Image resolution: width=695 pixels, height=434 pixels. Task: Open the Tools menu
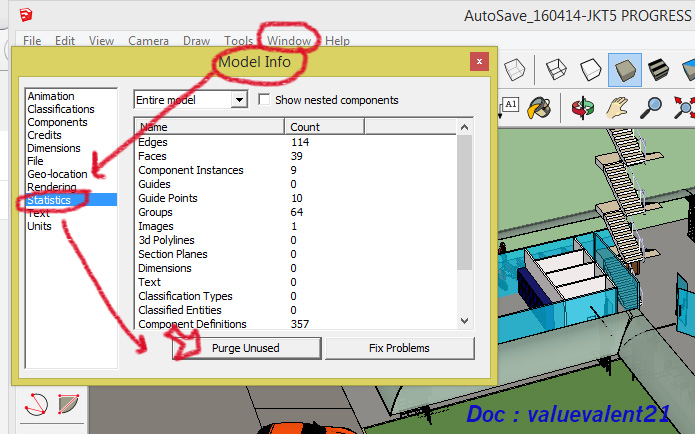click(x=238, y=41)
